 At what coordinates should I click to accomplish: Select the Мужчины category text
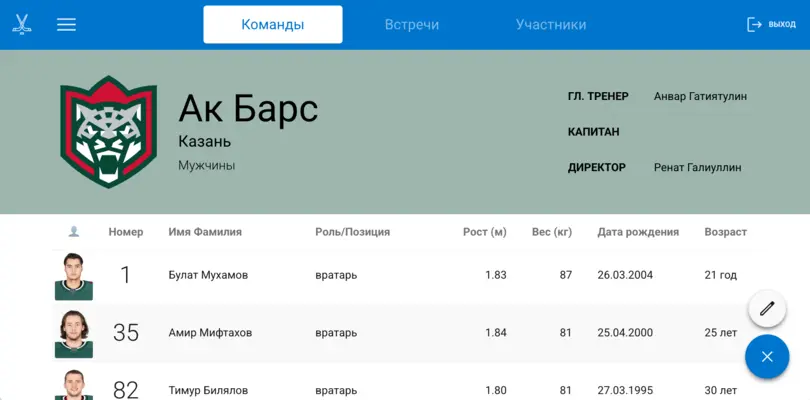point(207,165)
